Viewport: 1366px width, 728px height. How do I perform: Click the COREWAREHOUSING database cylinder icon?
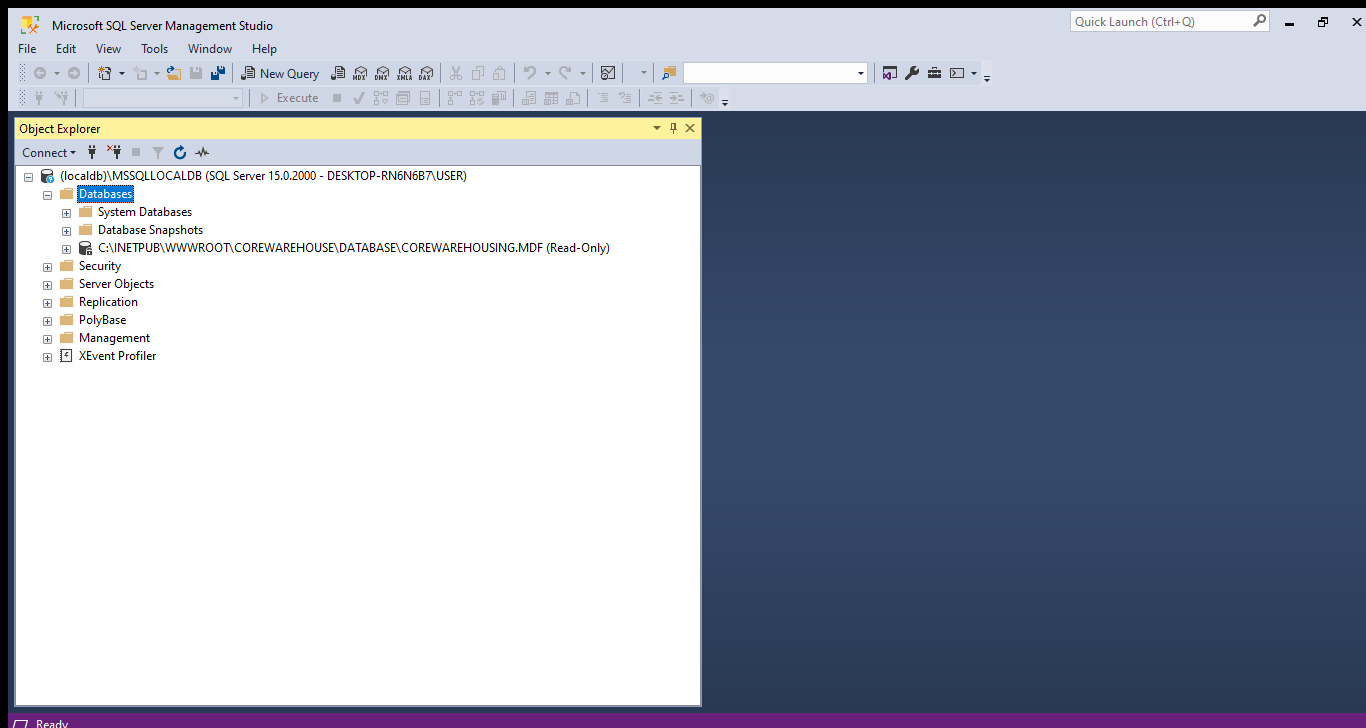pos(86,248)
